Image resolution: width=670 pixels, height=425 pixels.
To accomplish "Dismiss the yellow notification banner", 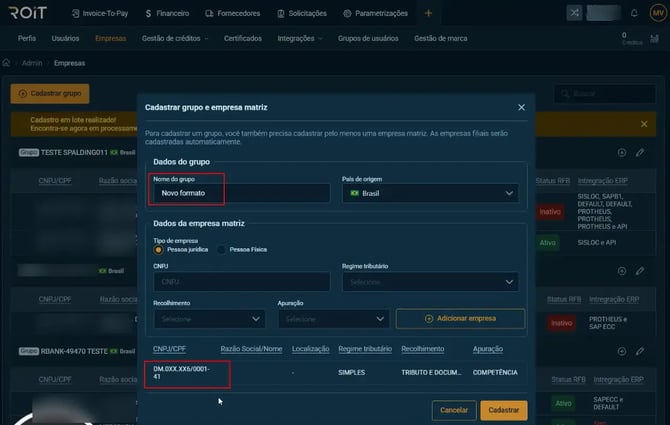I will [x=644, y=124].
